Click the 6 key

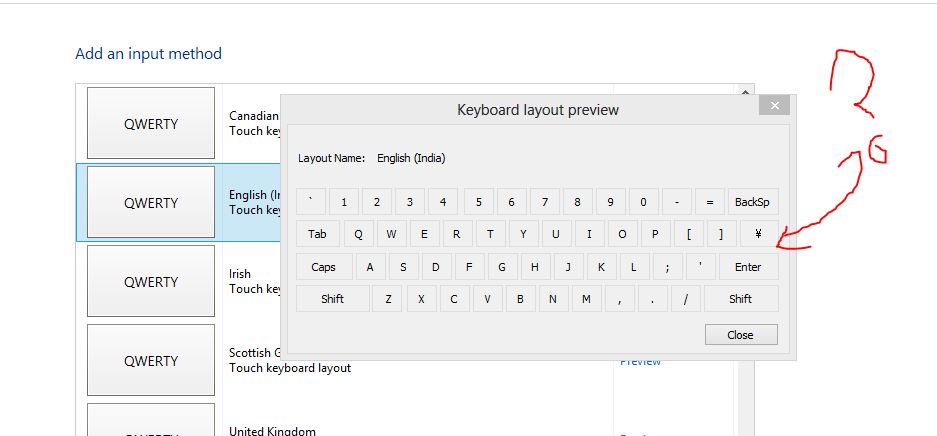[x=512, y=202]
